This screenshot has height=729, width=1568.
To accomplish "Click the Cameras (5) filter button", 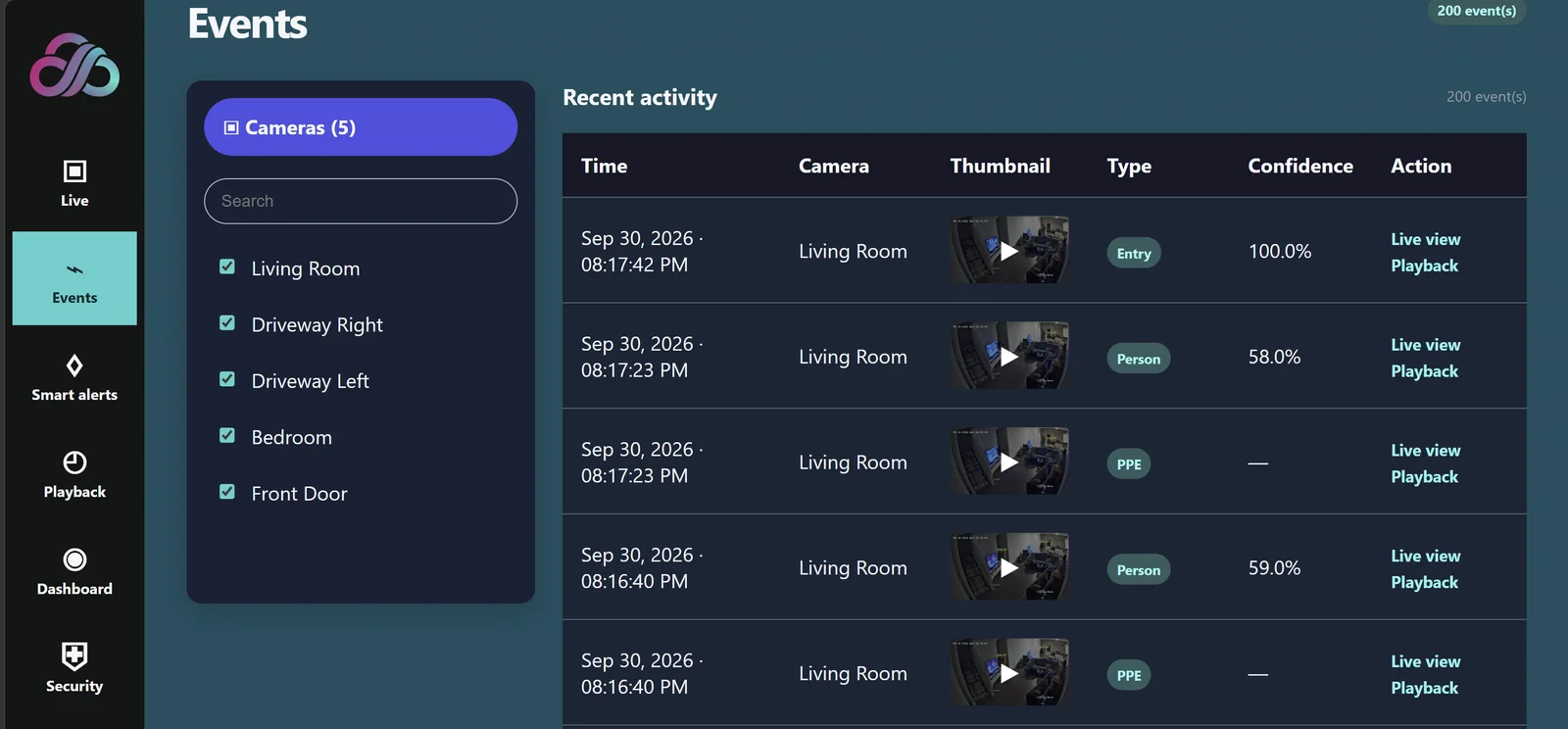I will tap(361, 126).
